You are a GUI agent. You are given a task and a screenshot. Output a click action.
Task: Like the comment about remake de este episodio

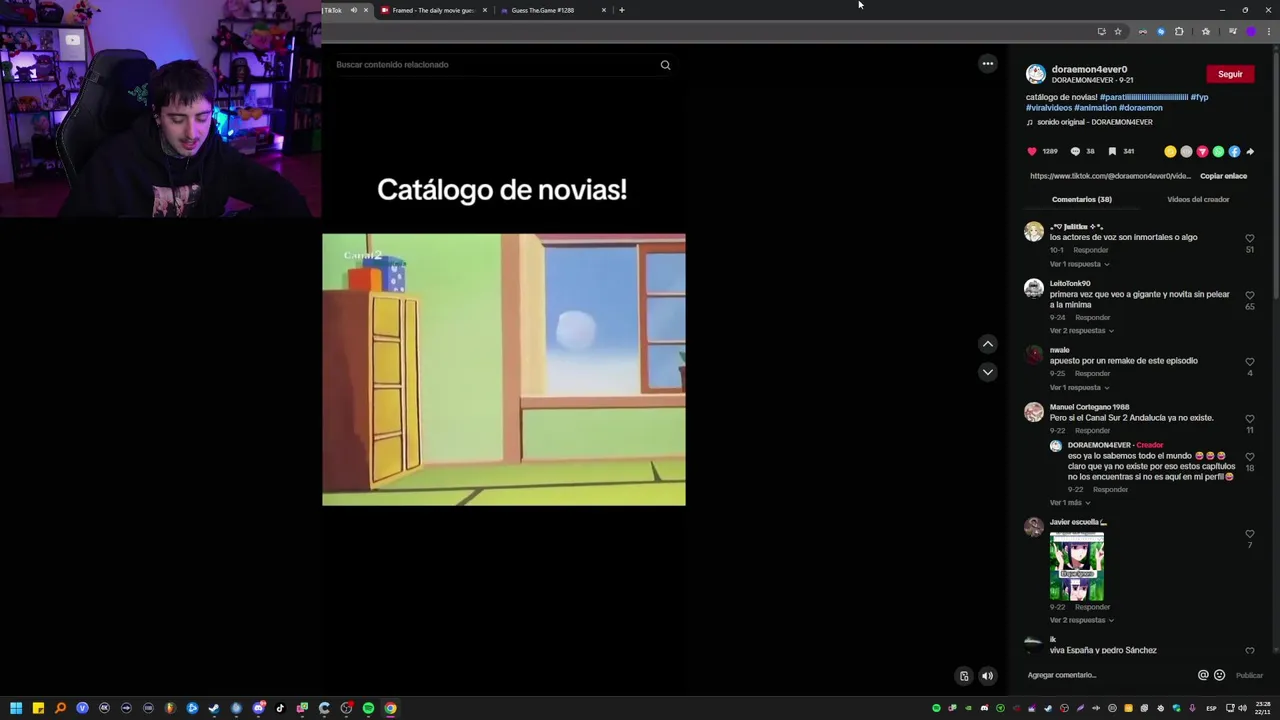coord(1249,362)
